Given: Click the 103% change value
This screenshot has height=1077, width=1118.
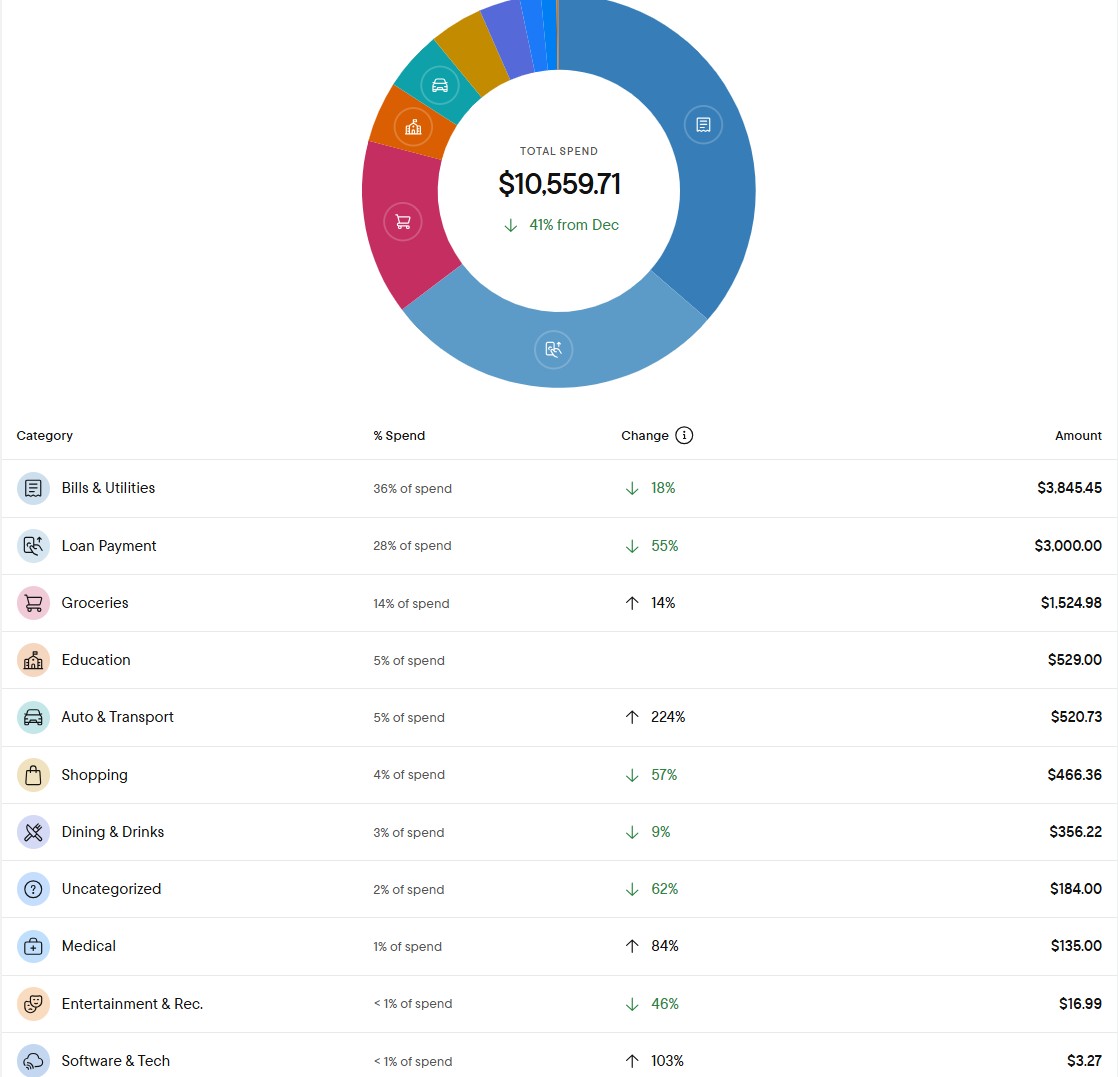Looking at the screenshot, I should tap(667, 1061).
